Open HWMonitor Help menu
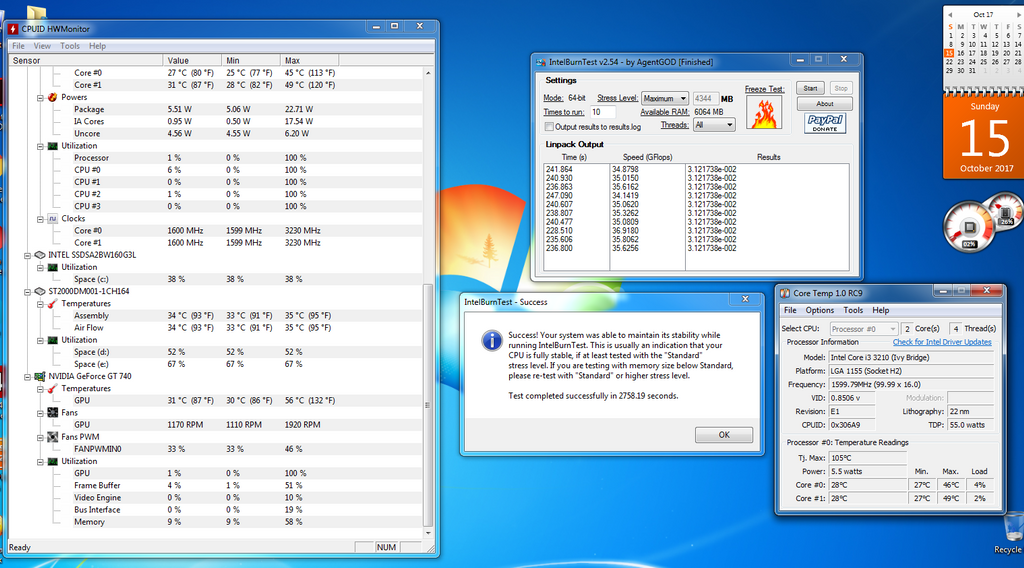 [97, 46]
